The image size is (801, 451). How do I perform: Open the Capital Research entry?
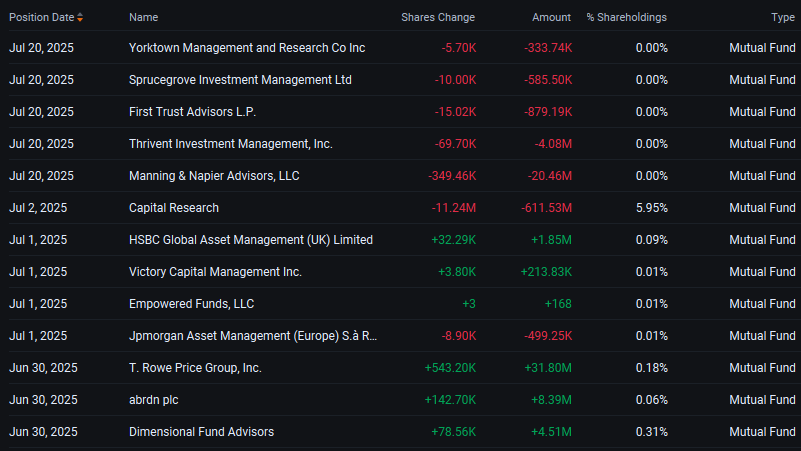pyautogui.click(x=174, y=208)
